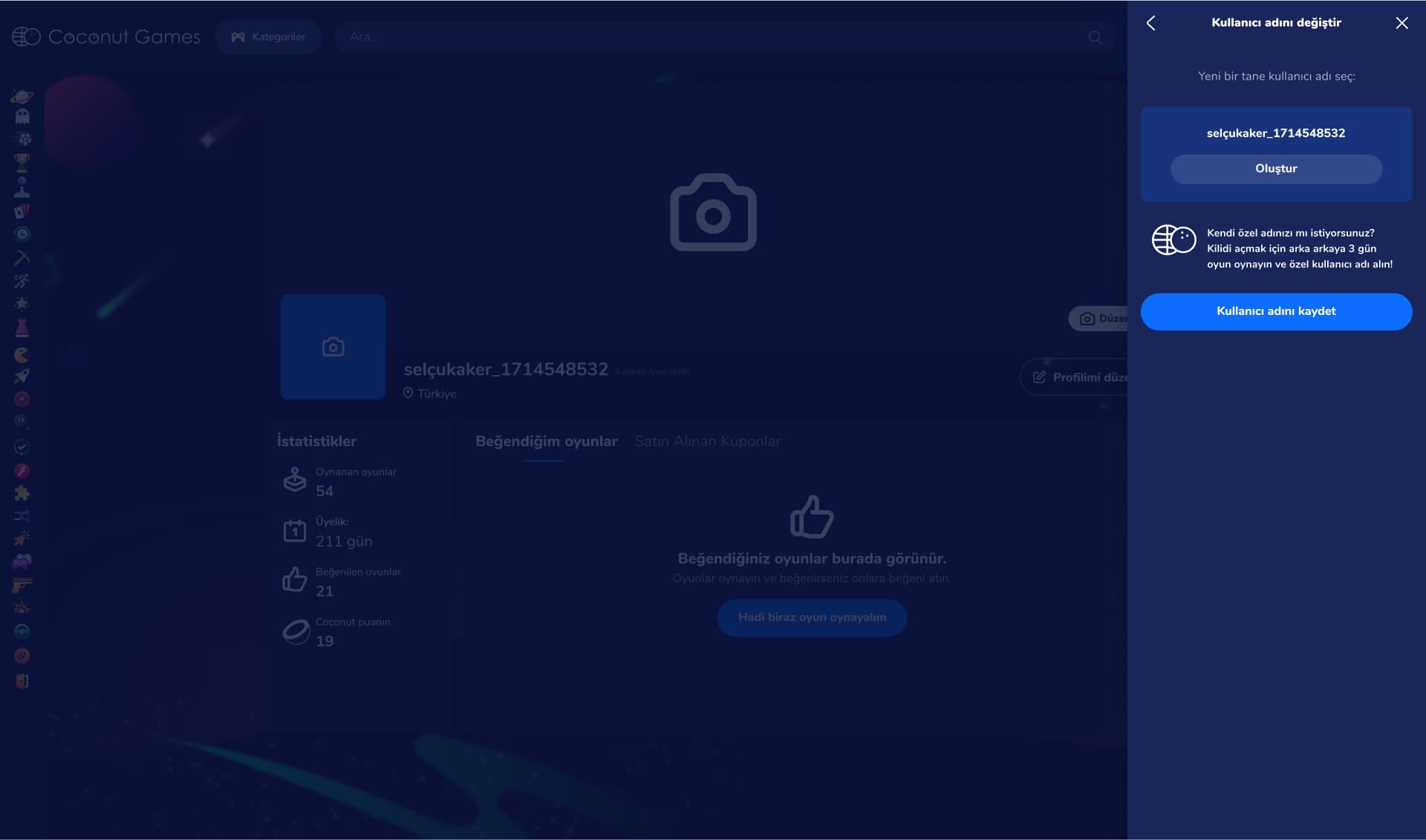The image size is (1426, 840).
Task: Click the steering wheel driving icon
Action: [22, 631]
